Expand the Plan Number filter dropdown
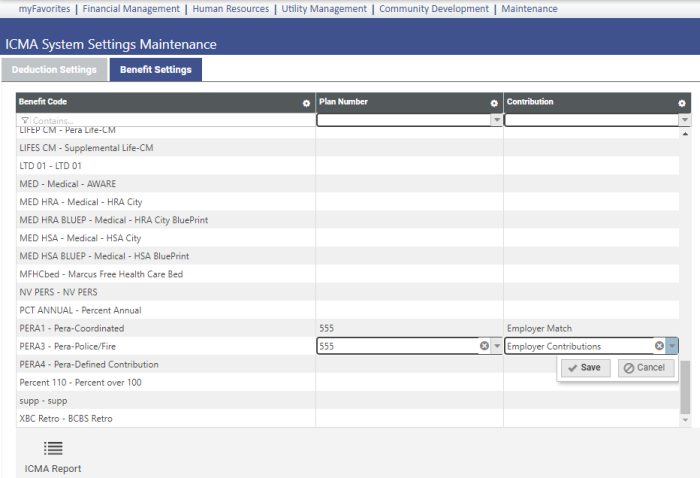The width and height of the screenshot is (700, 478). pos(496,120)
